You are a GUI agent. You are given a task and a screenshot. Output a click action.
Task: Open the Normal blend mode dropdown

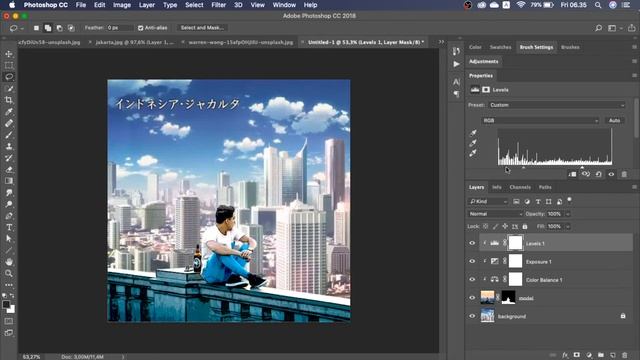coord(496,214)
